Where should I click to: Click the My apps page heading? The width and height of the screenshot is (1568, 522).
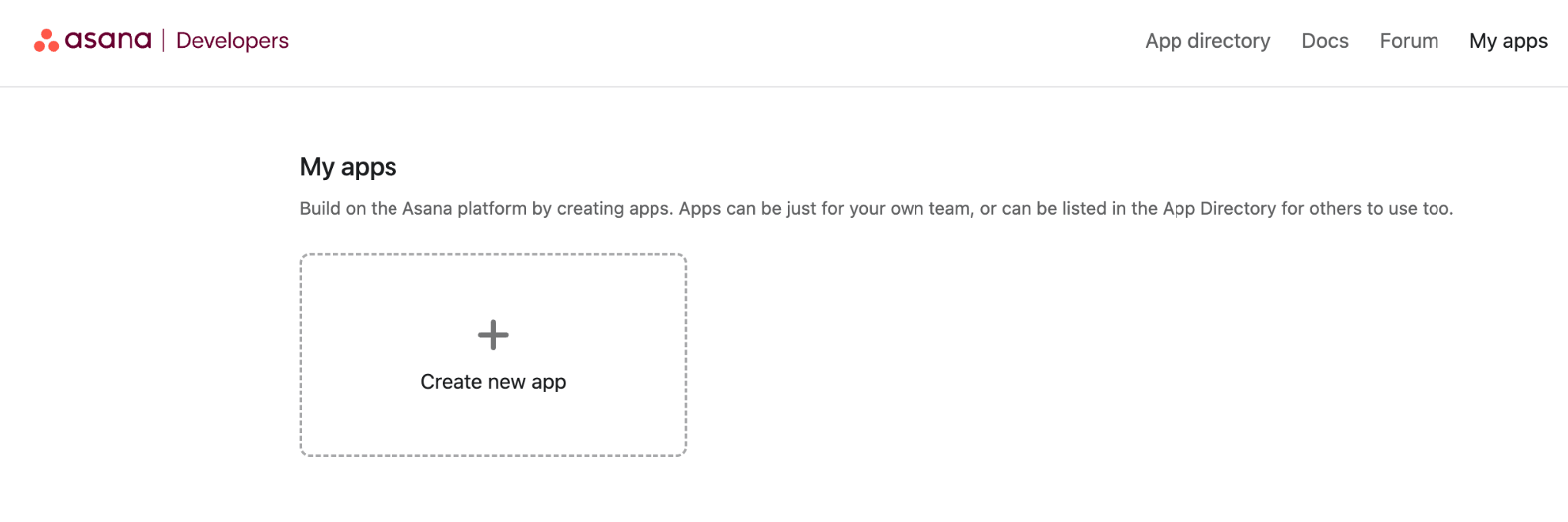[348, 167]
